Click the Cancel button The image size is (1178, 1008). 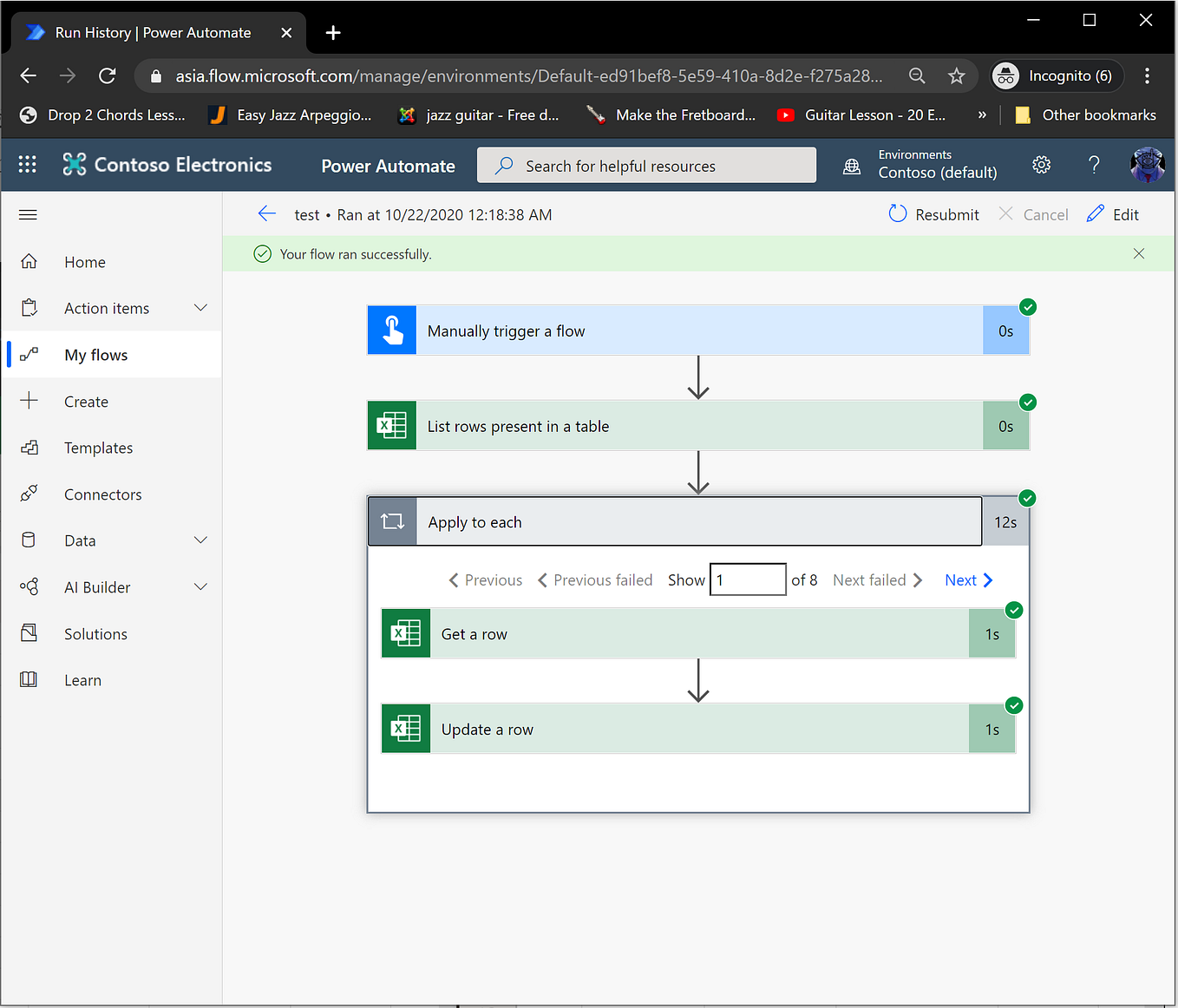[x=1033, y=214]
